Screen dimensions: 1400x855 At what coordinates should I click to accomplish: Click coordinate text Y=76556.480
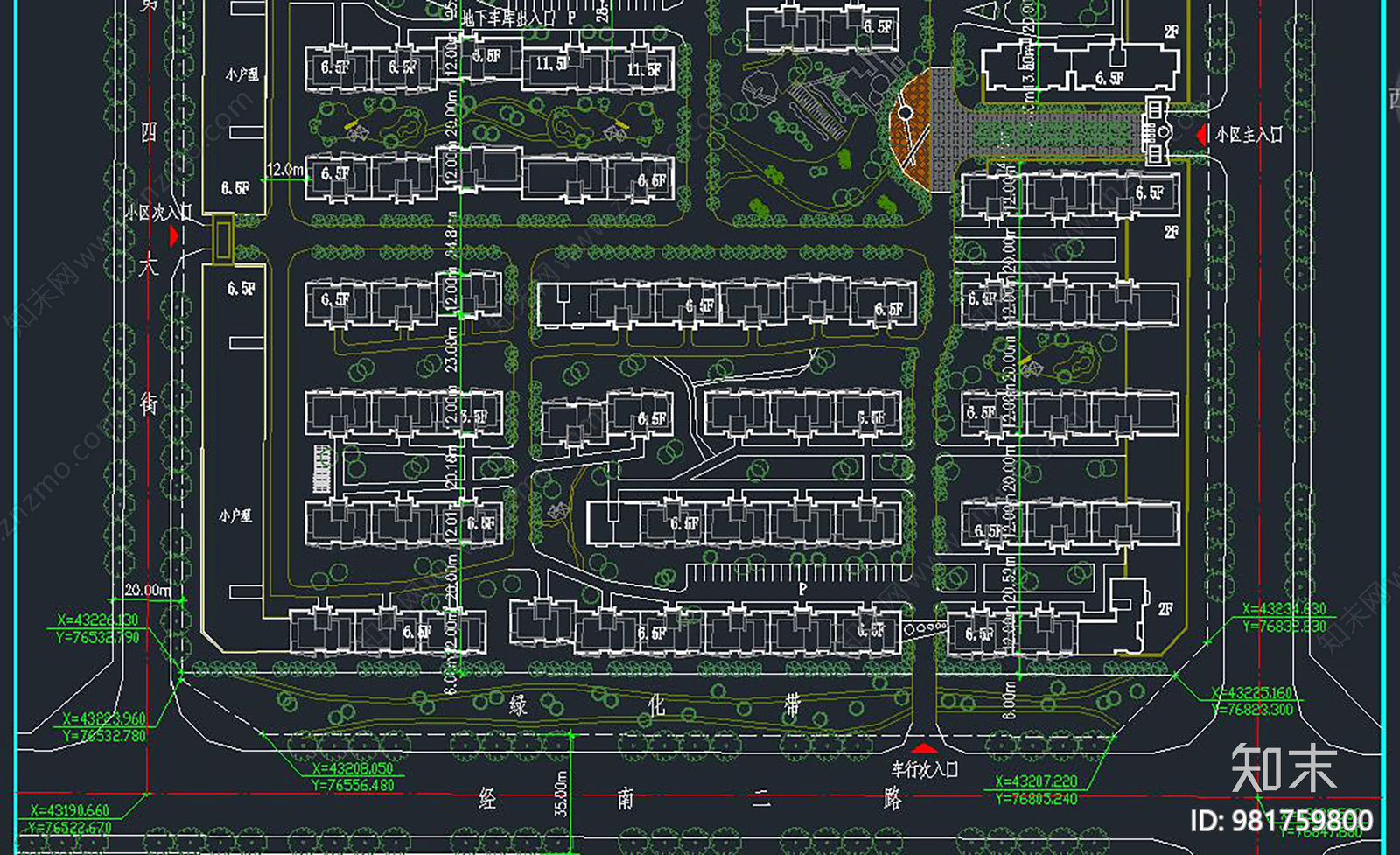353,785
